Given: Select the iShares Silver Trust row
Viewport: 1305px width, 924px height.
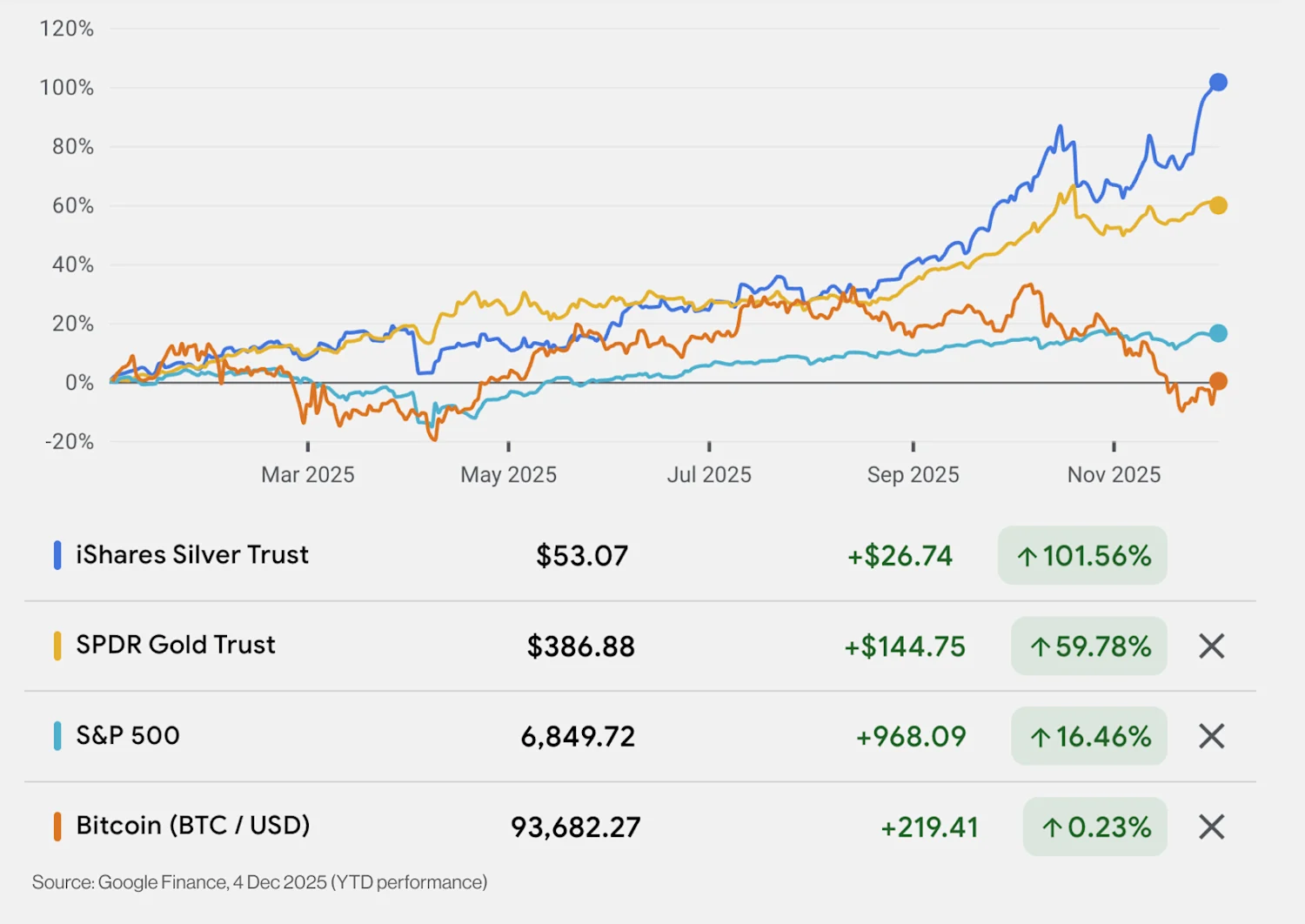Looking at the screenshot, I should pos(192,555).
